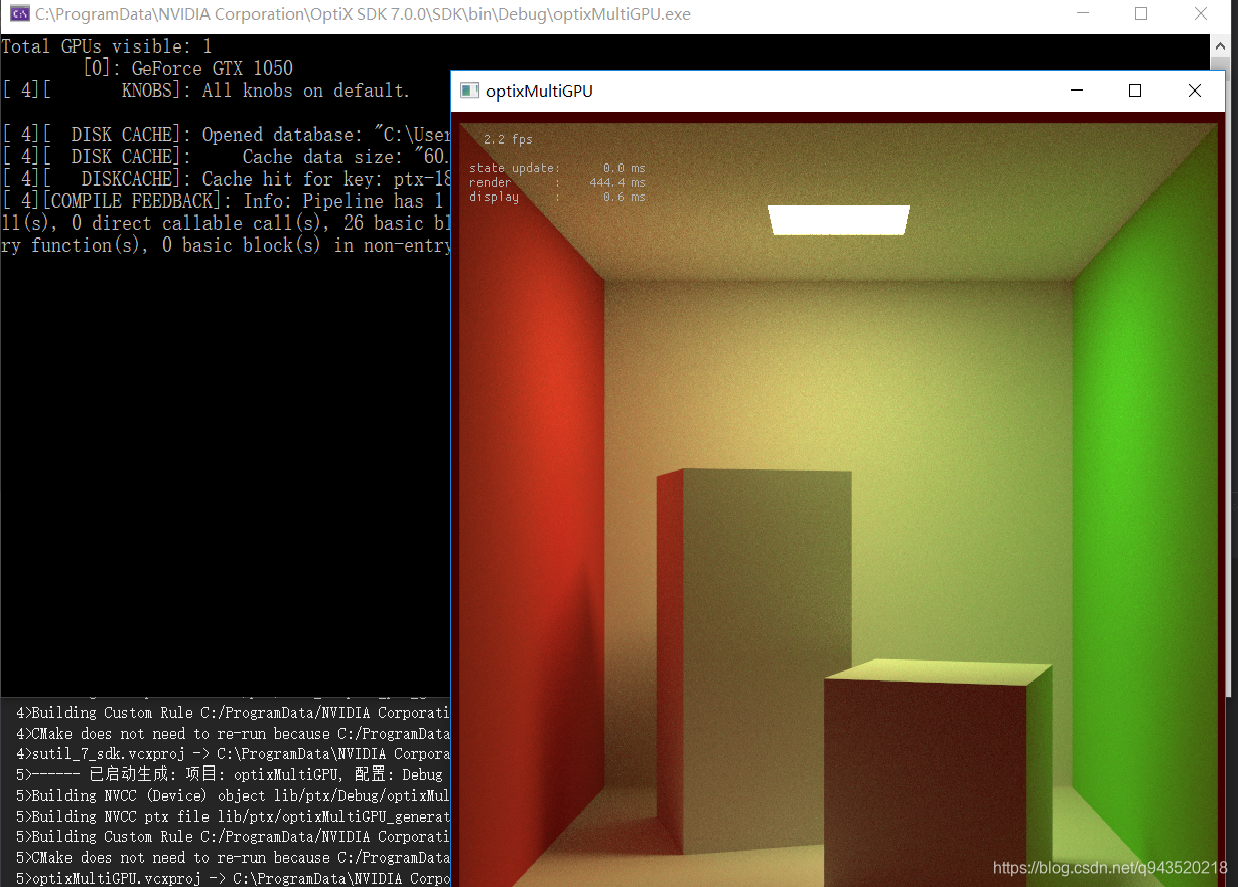Click the fps counter readout
Image resolution: width=1238 pixels, height=887 pixels.
pos(499,139)
